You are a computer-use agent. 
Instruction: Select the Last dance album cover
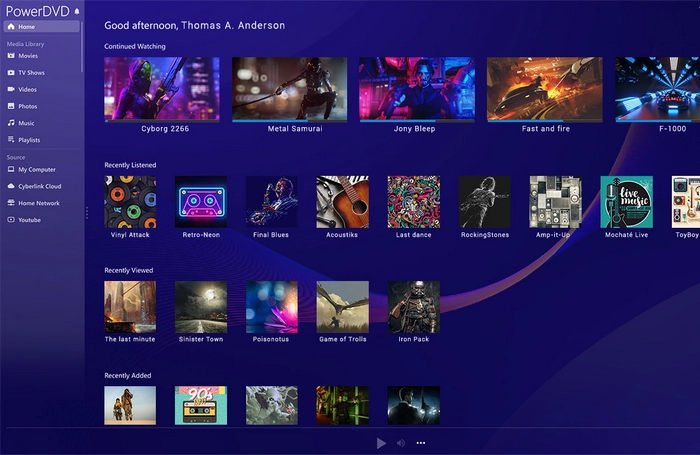[414, 202]
